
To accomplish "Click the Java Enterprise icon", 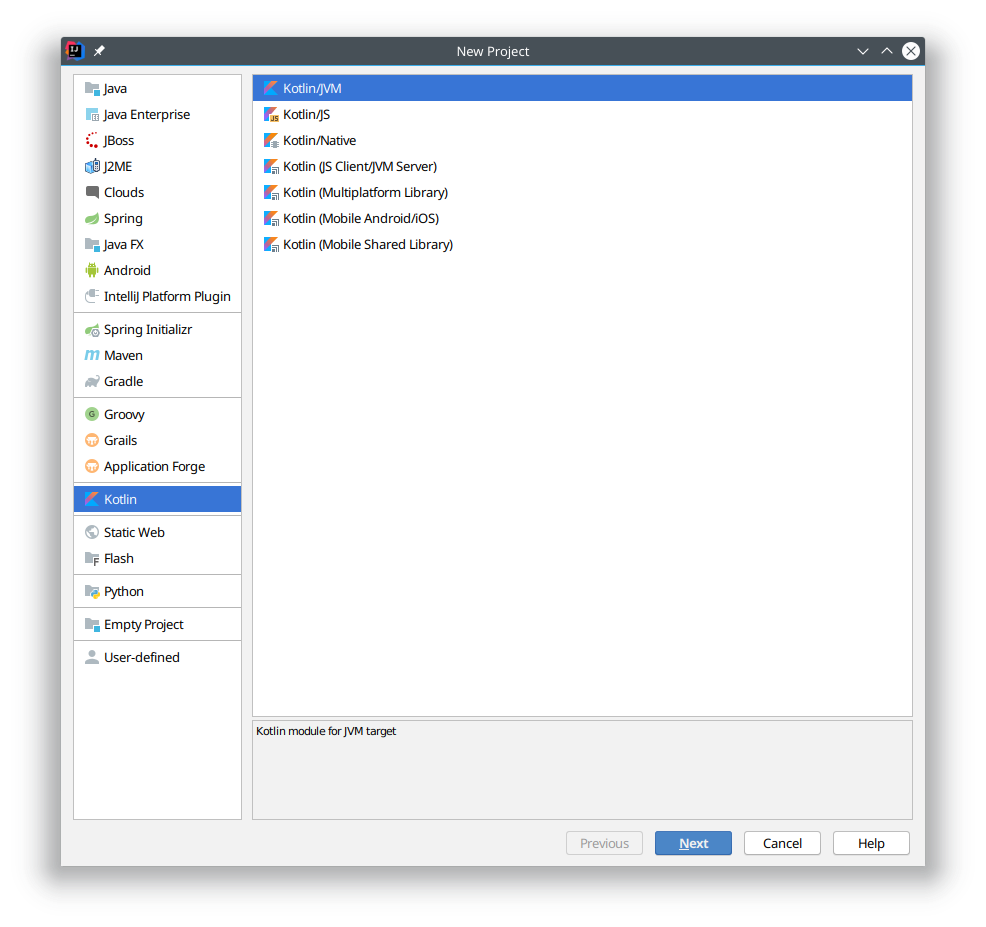I will coord(92,114).
